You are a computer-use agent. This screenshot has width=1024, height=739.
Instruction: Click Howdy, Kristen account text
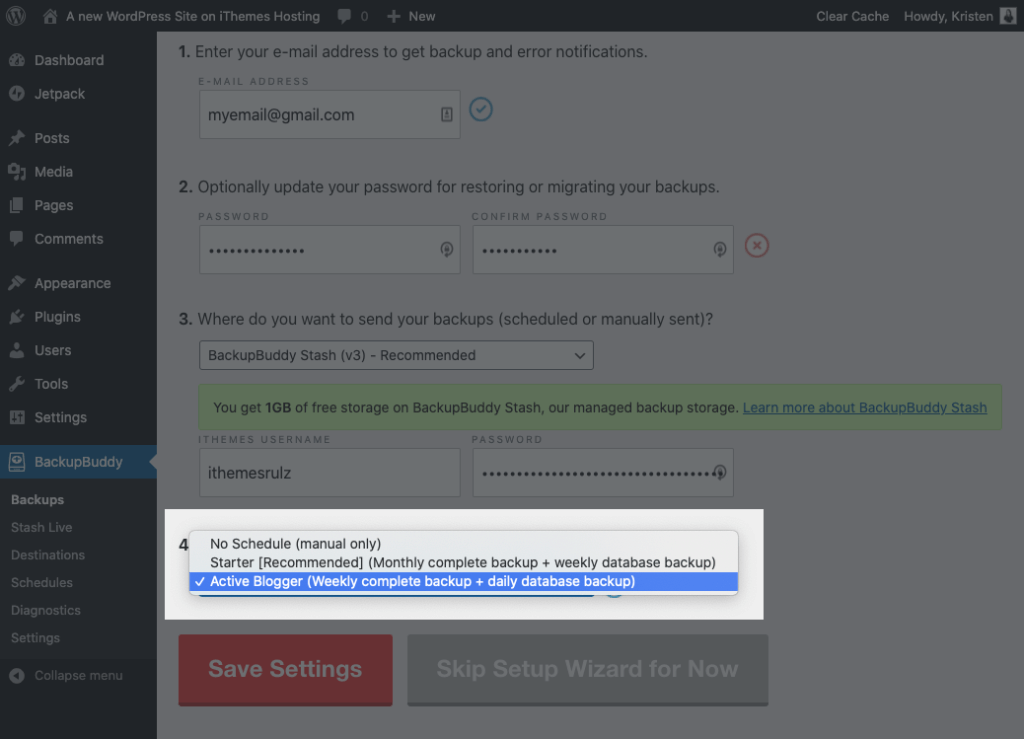(948, 16)
